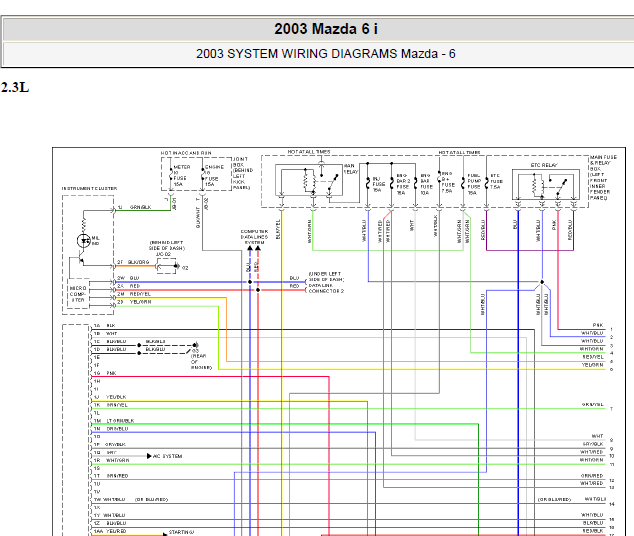The height and width of the screenshot is (536, 634).
Task: Click the 'ETC RELAY' label
Action: click(x=544, y=165)
